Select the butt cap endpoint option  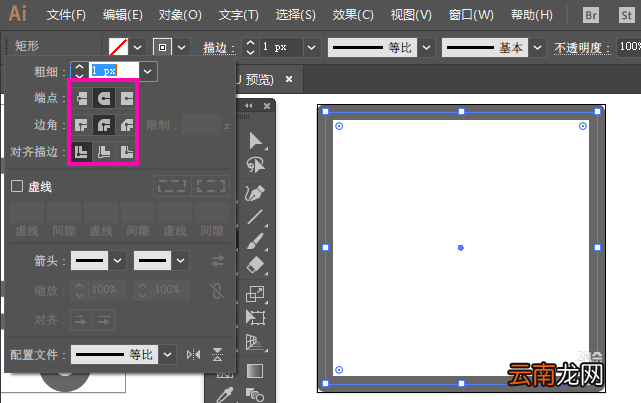[82, 99]
